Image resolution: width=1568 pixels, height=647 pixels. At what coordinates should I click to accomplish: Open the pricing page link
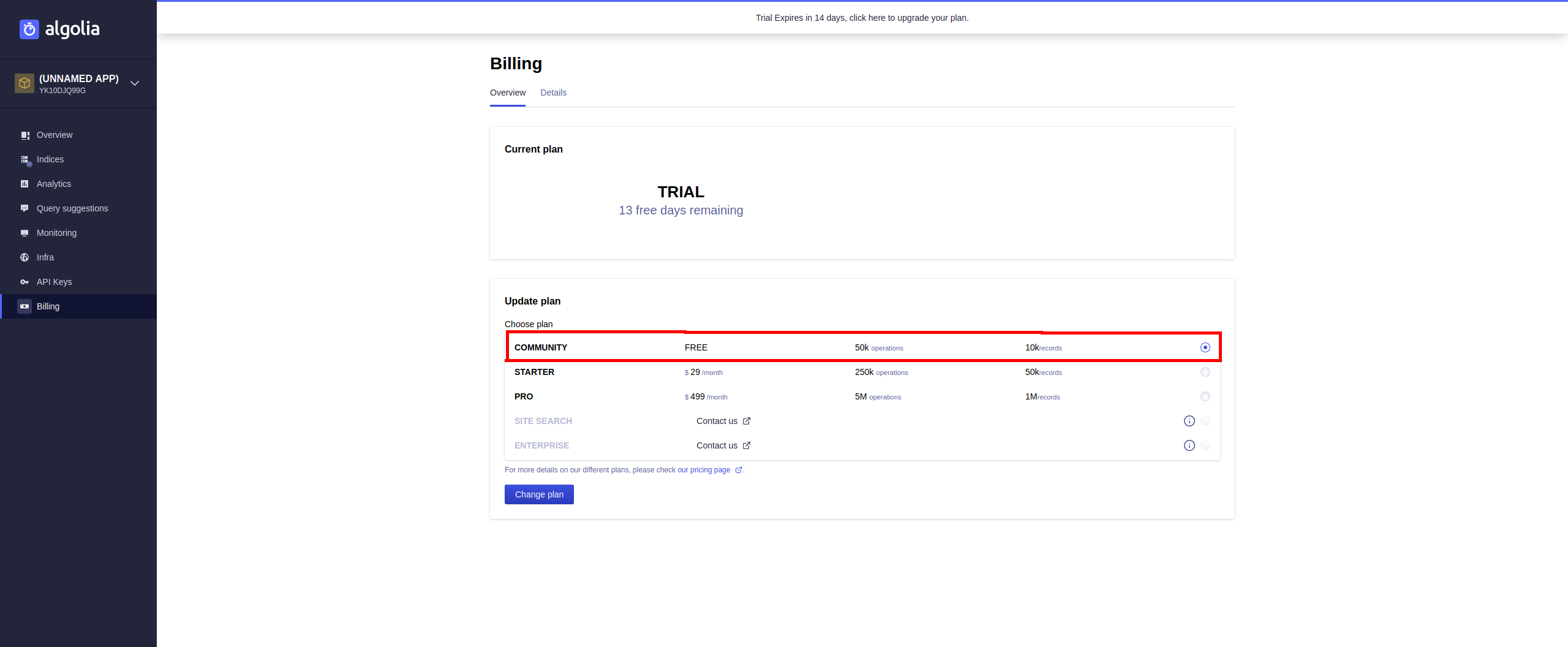pyautogui.click(x=703, y=470)
